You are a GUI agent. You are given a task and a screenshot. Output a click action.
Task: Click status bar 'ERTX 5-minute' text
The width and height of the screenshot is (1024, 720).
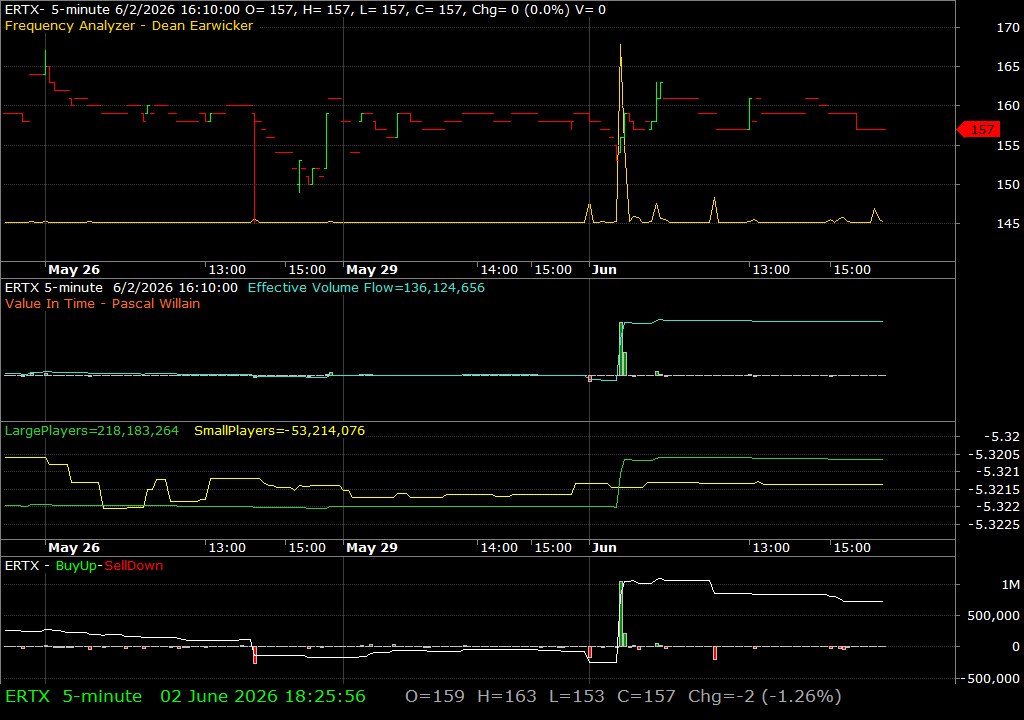[x=73, y=696]
